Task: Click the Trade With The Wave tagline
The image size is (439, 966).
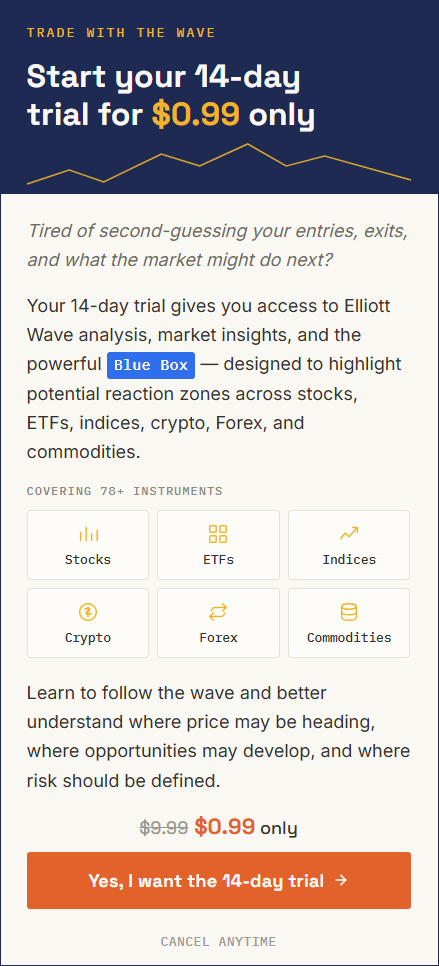Action: 121,33
